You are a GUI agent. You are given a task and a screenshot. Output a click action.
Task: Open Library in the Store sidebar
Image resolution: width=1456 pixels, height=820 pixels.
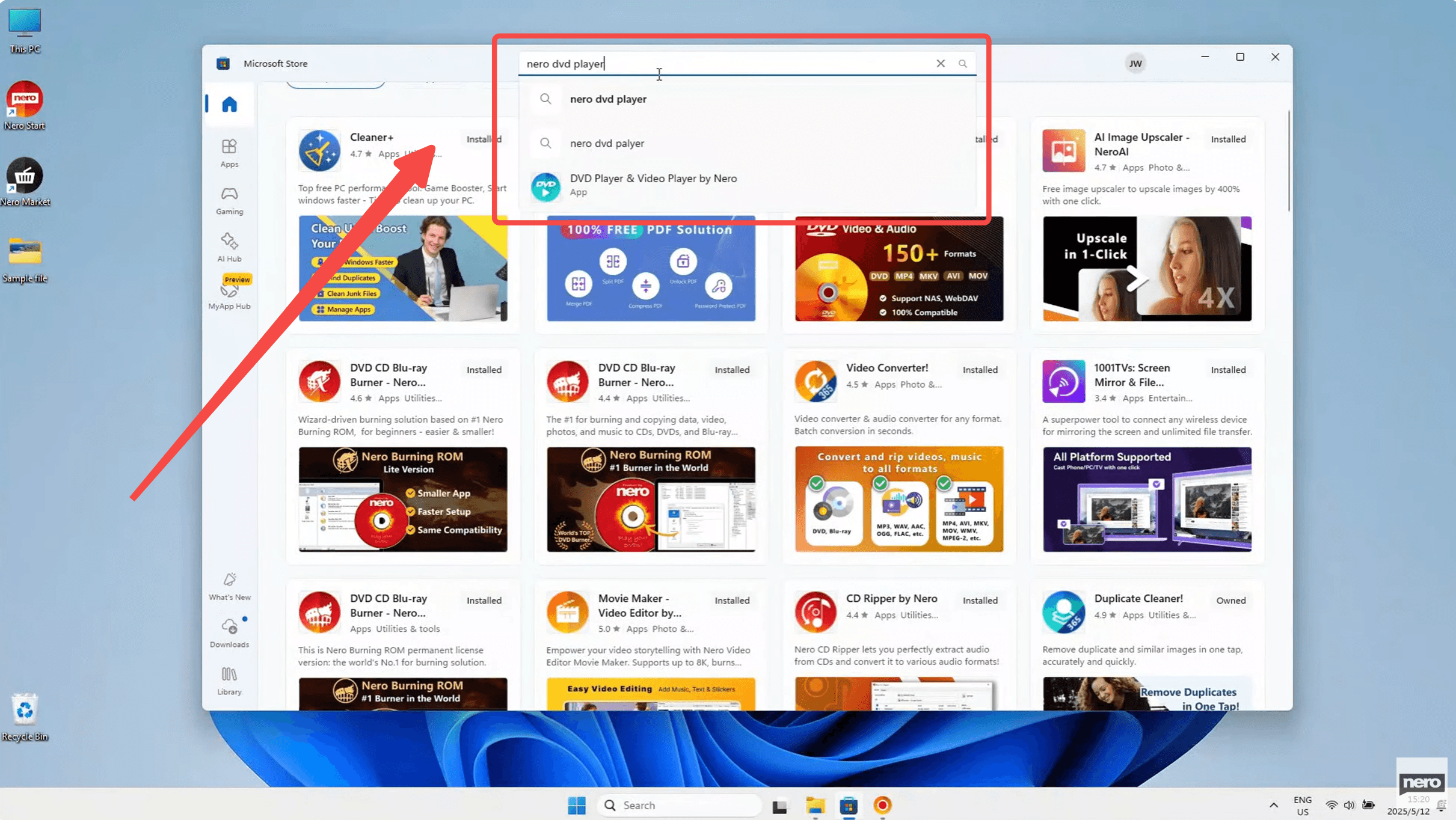[229, 681]
